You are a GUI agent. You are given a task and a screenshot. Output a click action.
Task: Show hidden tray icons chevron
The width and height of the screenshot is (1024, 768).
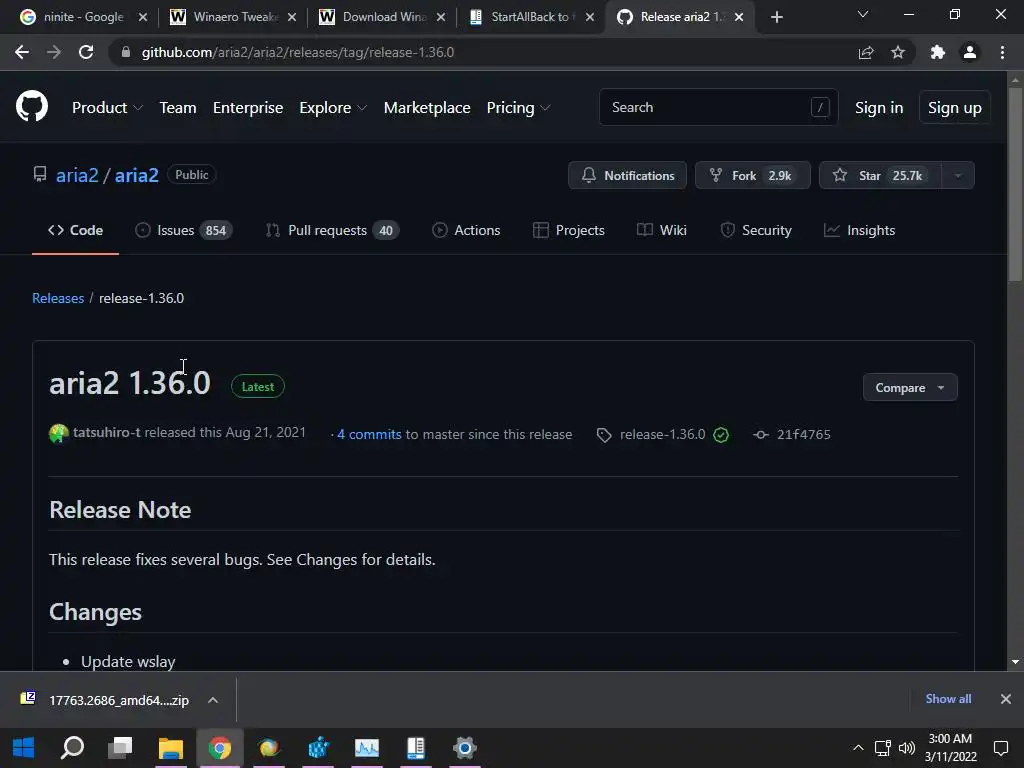(x=858, y=748)
